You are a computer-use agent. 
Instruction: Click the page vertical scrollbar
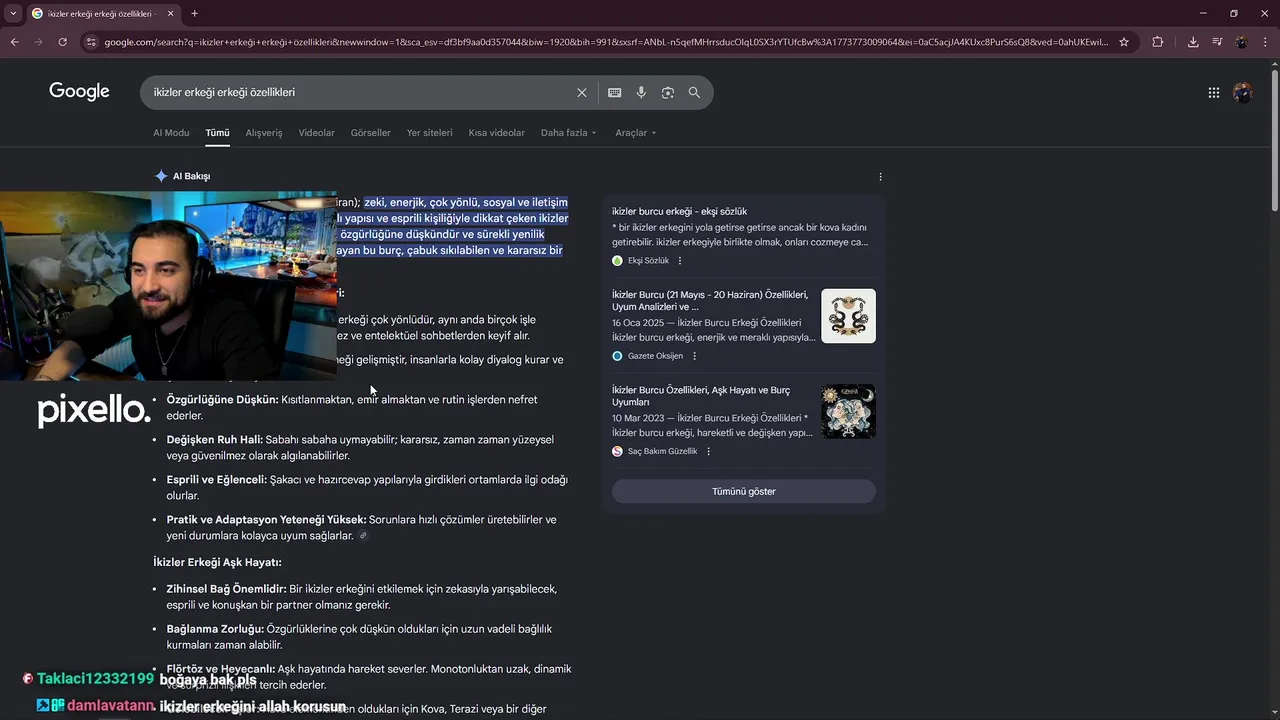1274,140
